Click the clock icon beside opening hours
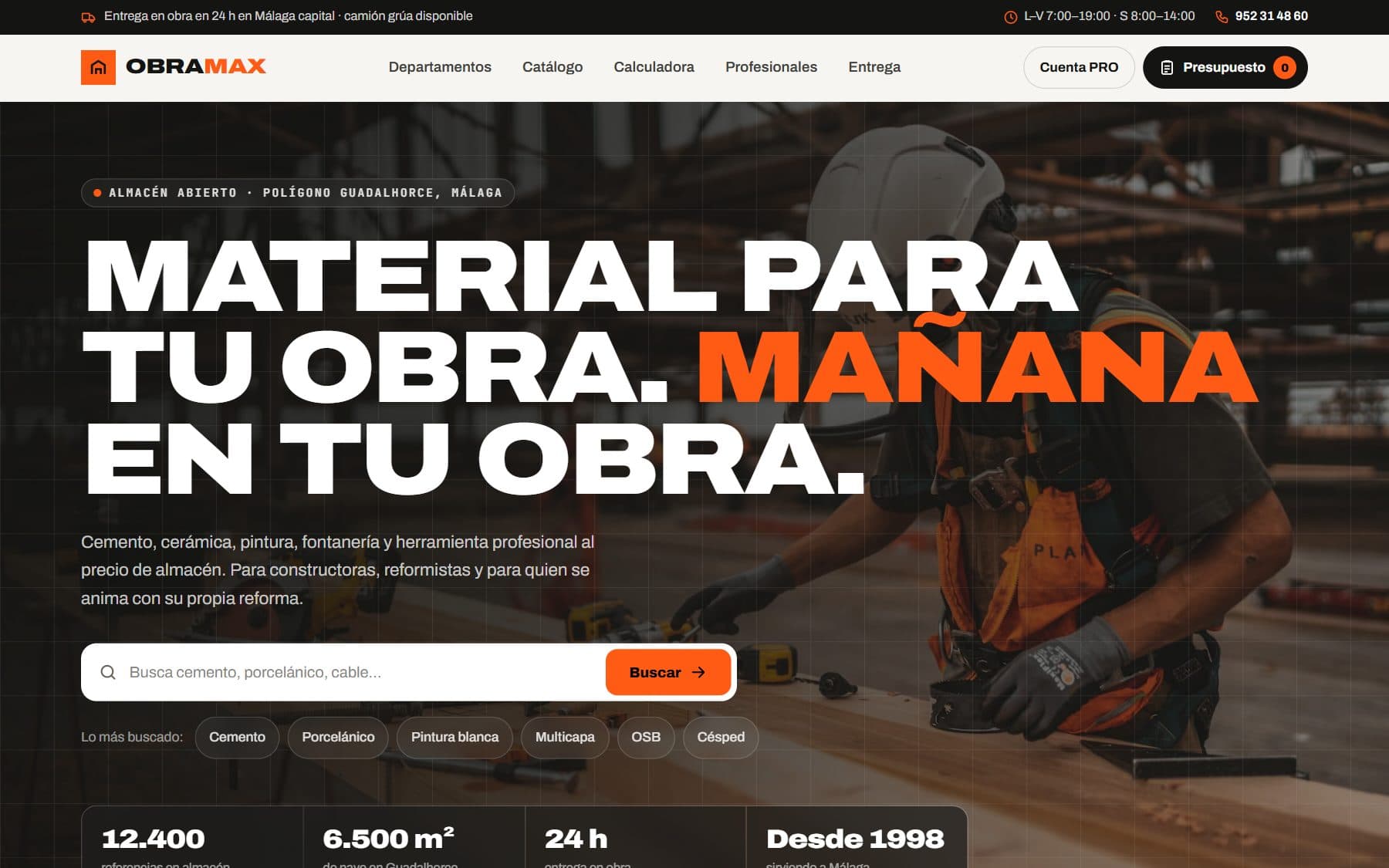The image size is (1389, 868). [x=1010, y=17]
